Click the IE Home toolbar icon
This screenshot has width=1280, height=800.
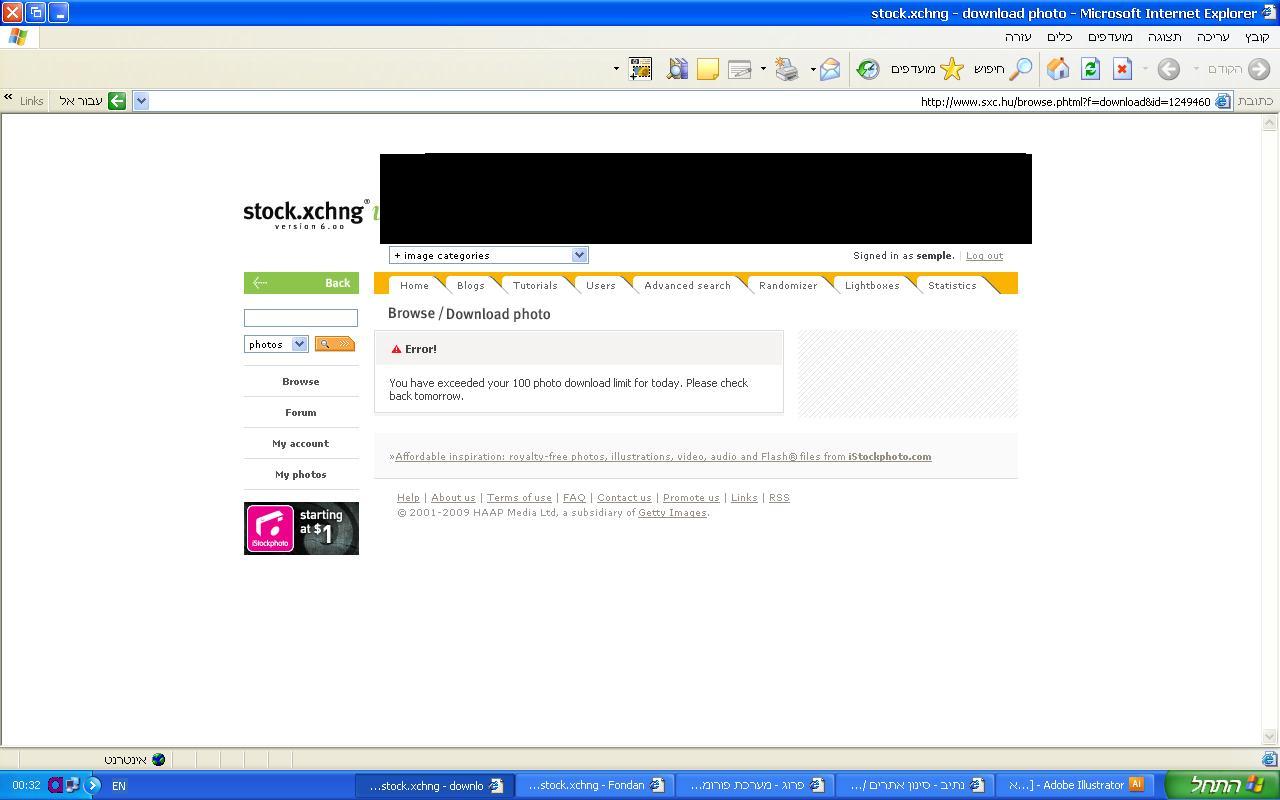[x=1058, y=69]
